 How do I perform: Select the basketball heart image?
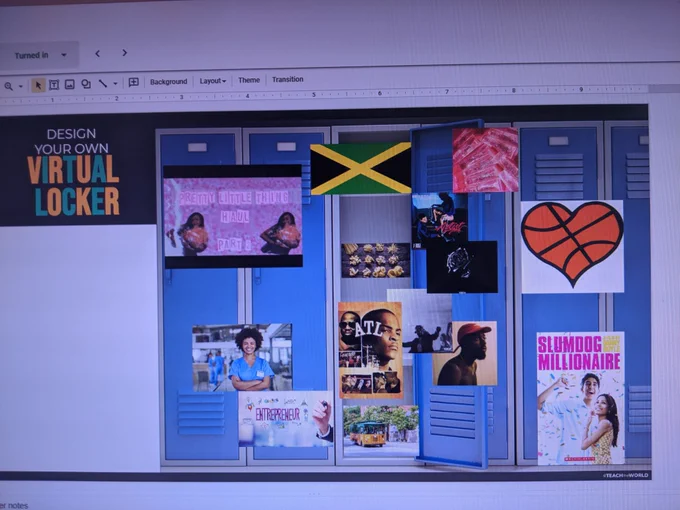572,246
